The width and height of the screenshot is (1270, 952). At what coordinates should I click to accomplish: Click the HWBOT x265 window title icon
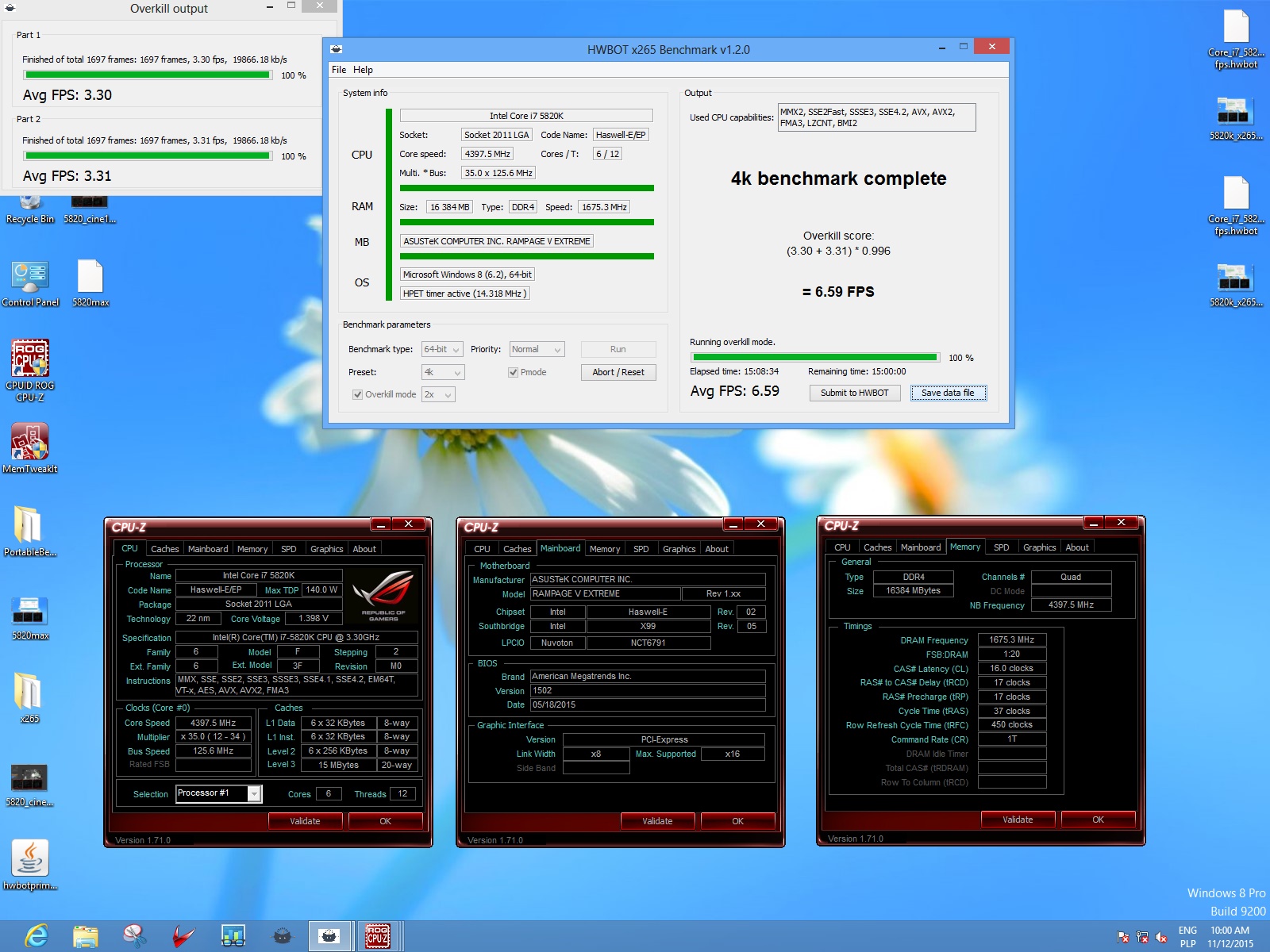[337, 49]
